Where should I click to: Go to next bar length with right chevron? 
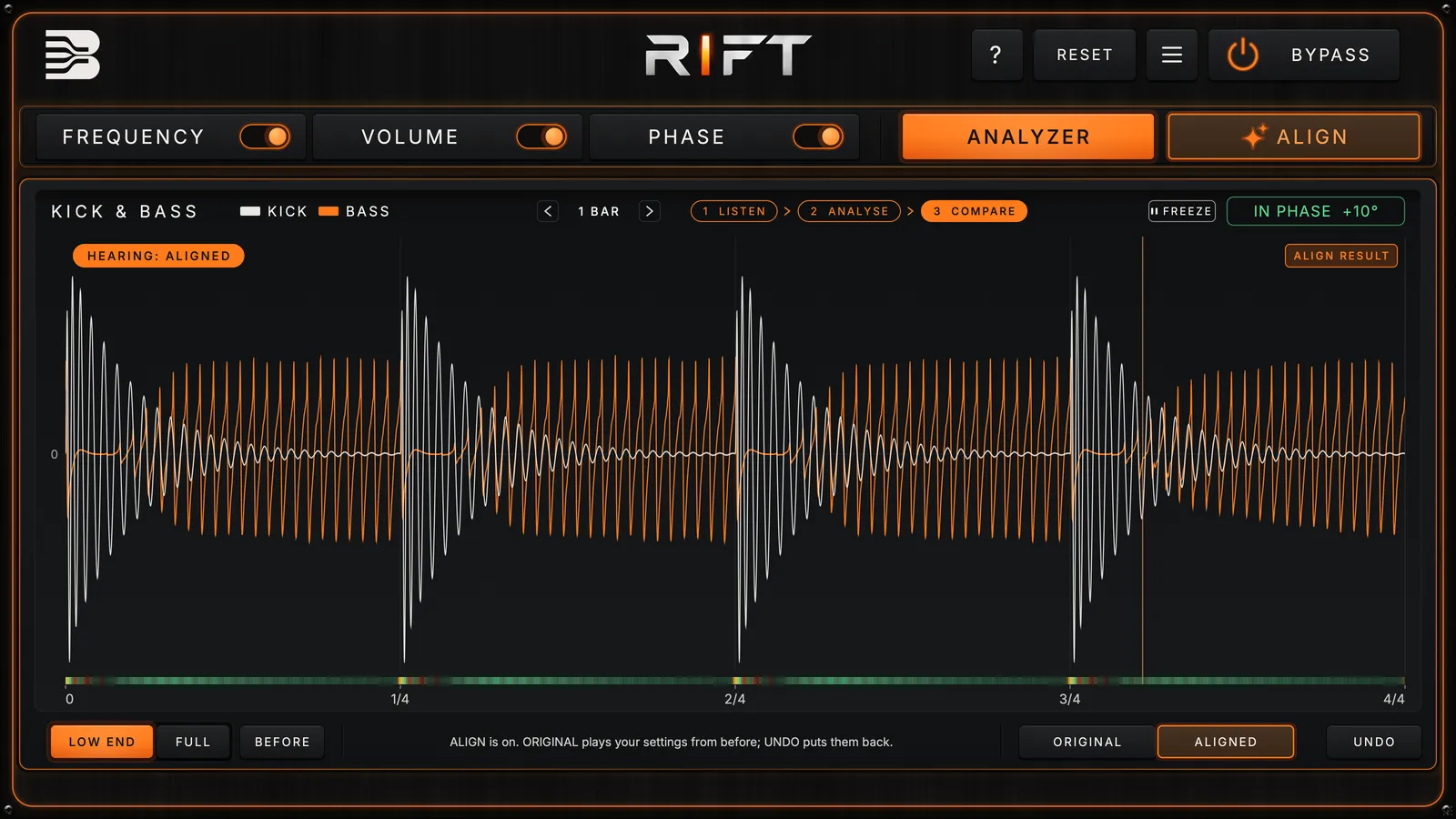point(649,211)
